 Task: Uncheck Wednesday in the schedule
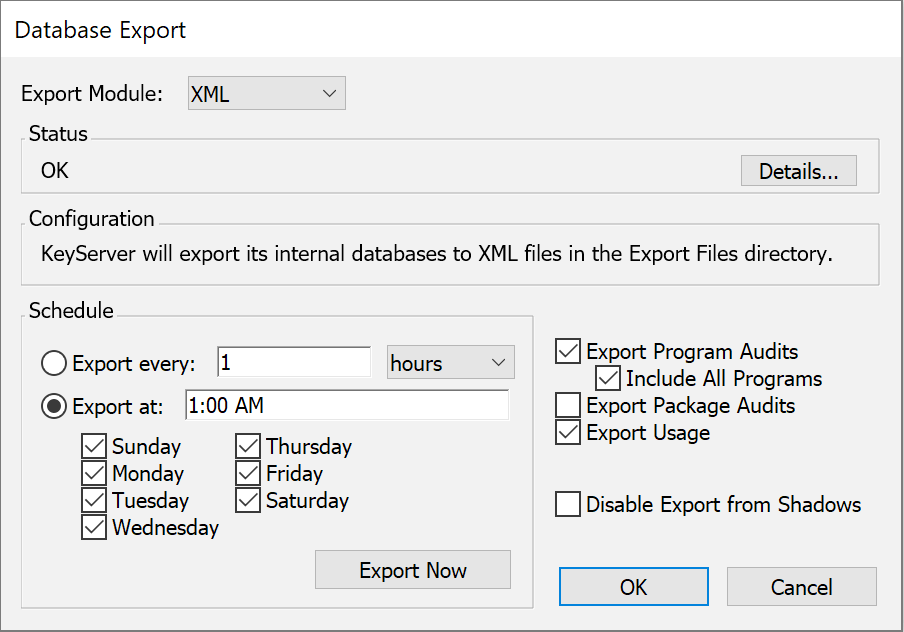coord(95,527)
